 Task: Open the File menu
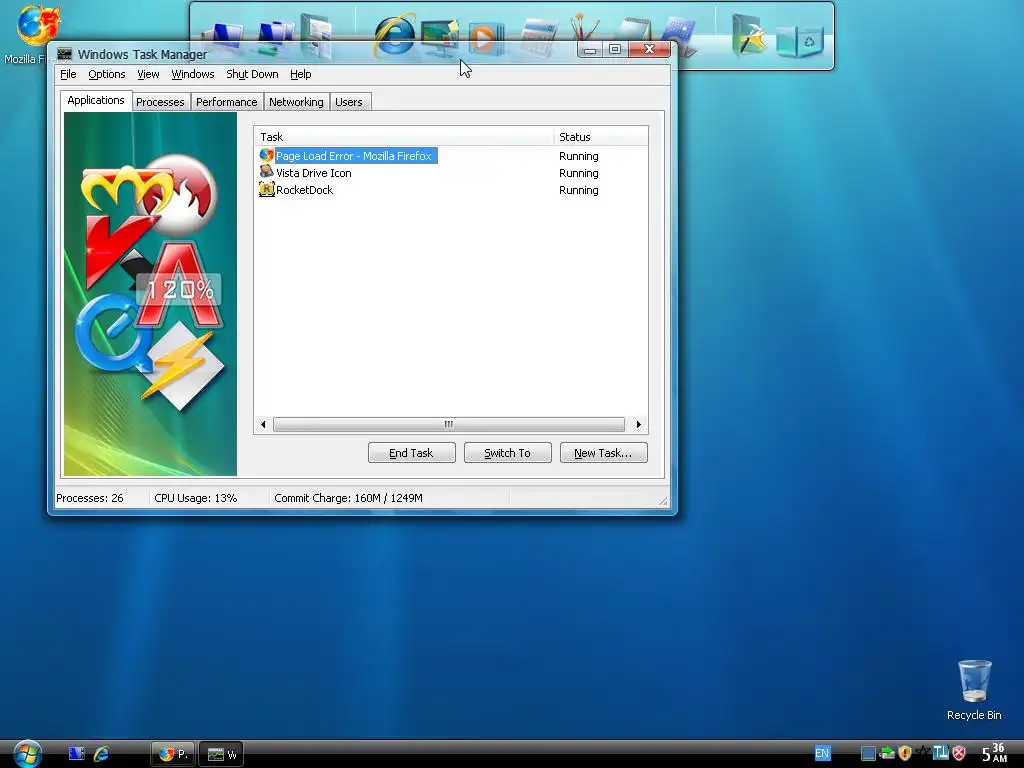[x=68, y=74]
